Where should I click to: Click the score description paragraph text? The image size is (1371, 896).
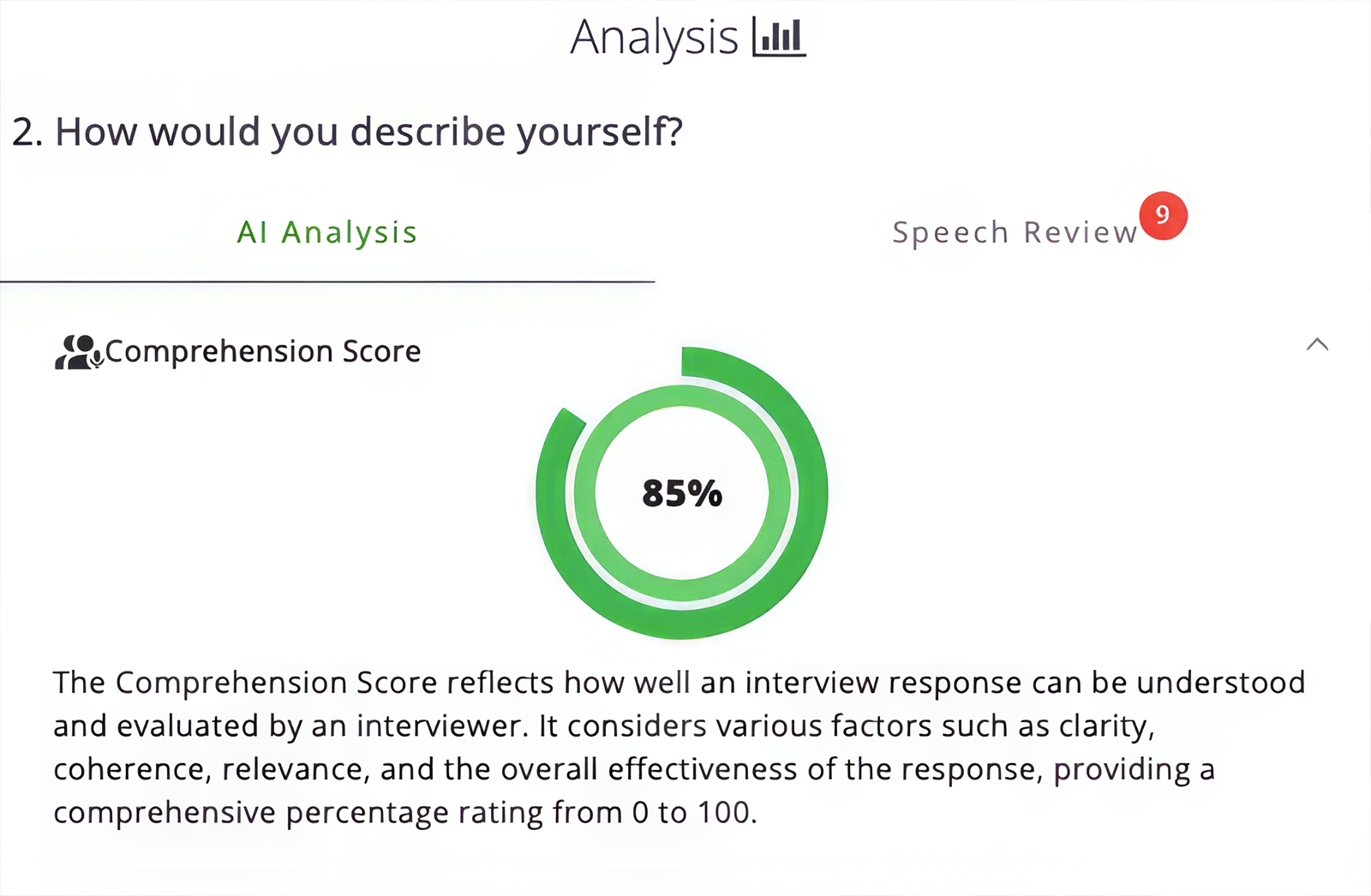[677, 747]
